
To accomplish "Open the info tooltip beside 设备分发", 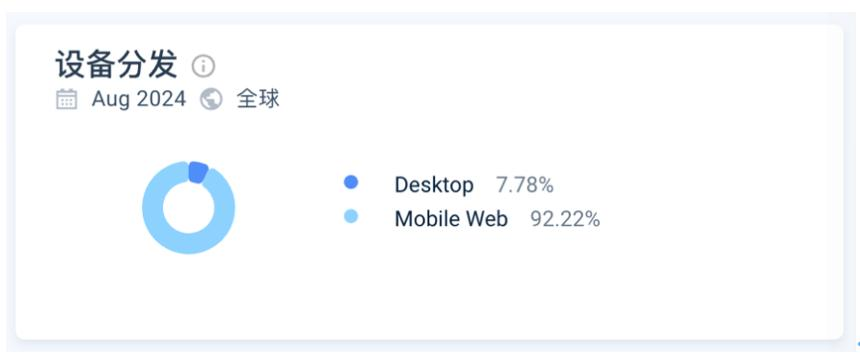I will [x=203, y=66].
